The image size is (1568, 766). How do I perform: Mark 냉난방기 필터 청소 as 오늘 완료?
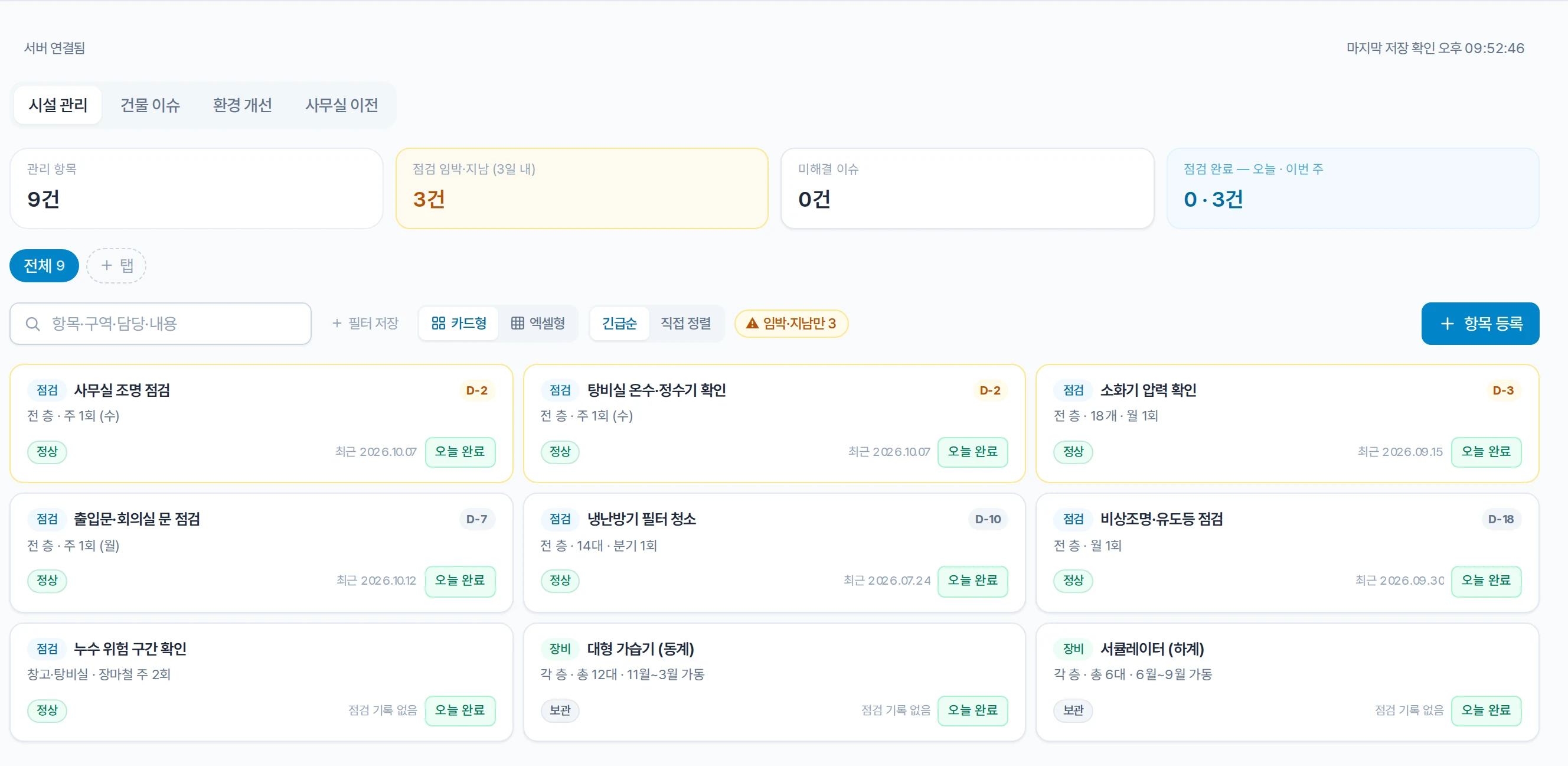(x=972, y=581)
